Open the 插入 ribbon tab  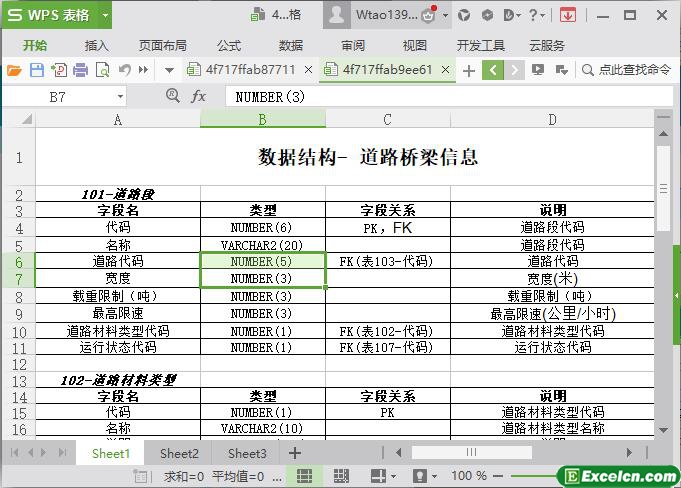pos(97,45)
